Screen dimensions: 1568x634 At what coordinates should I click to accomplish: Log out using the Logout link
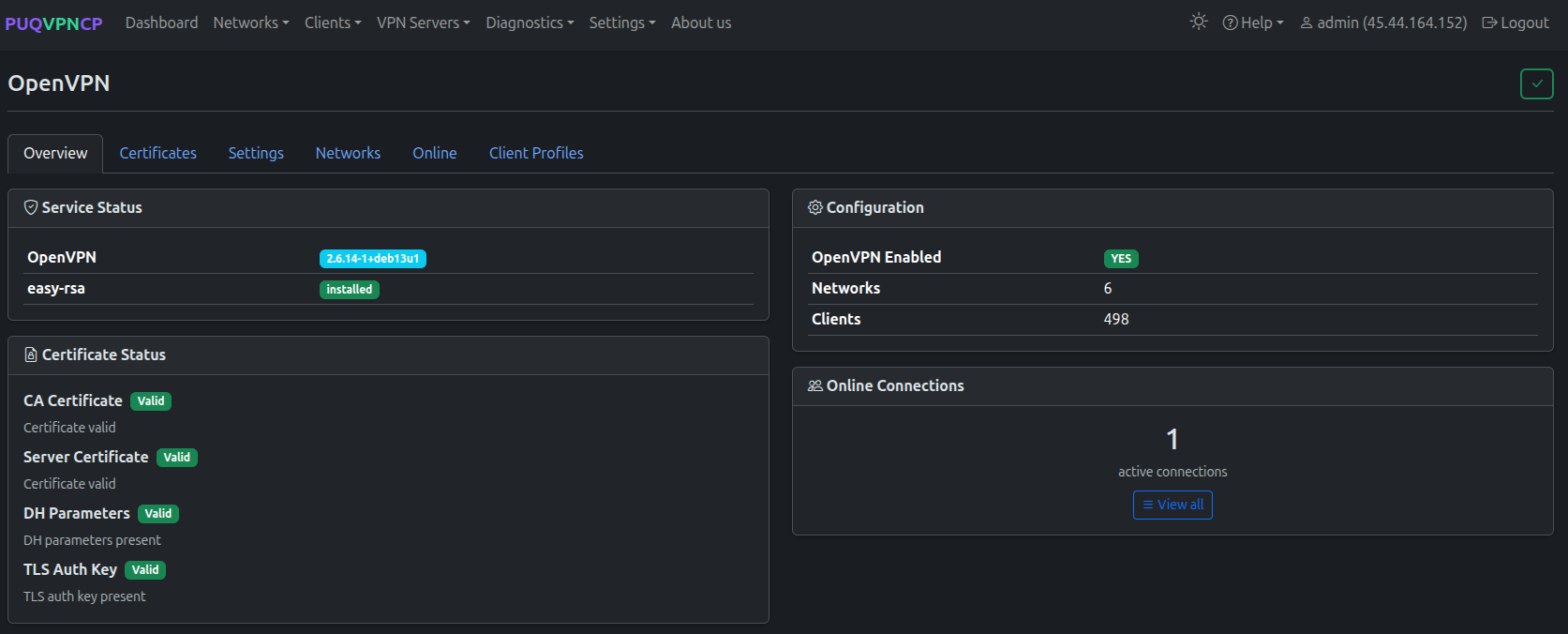pyautogui.click(x=1516, y=23)
